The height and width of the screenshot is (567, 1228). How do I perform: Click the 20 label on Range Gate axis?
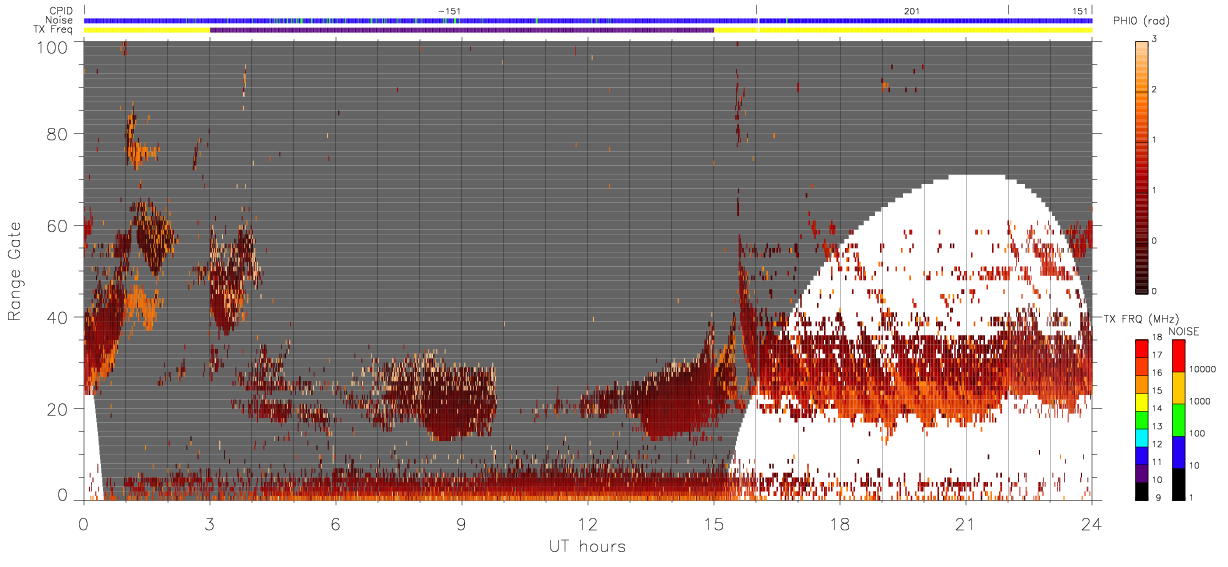58,409
